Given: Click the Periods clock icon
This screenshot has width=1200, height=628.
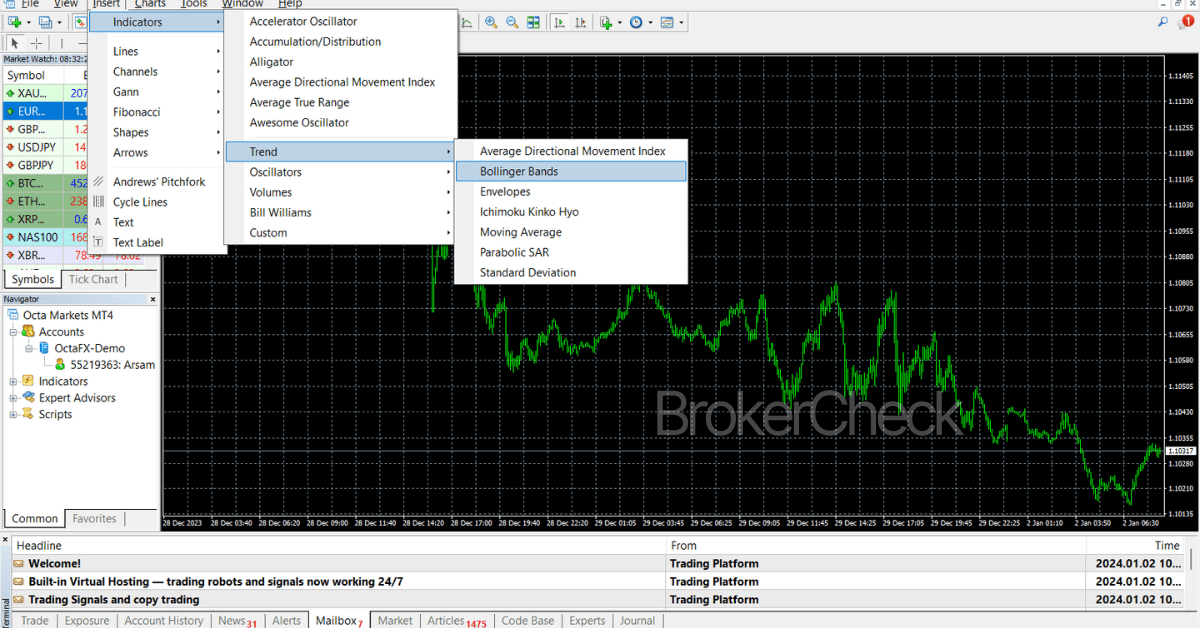Looking at the screenshot, I should [637, 22].
